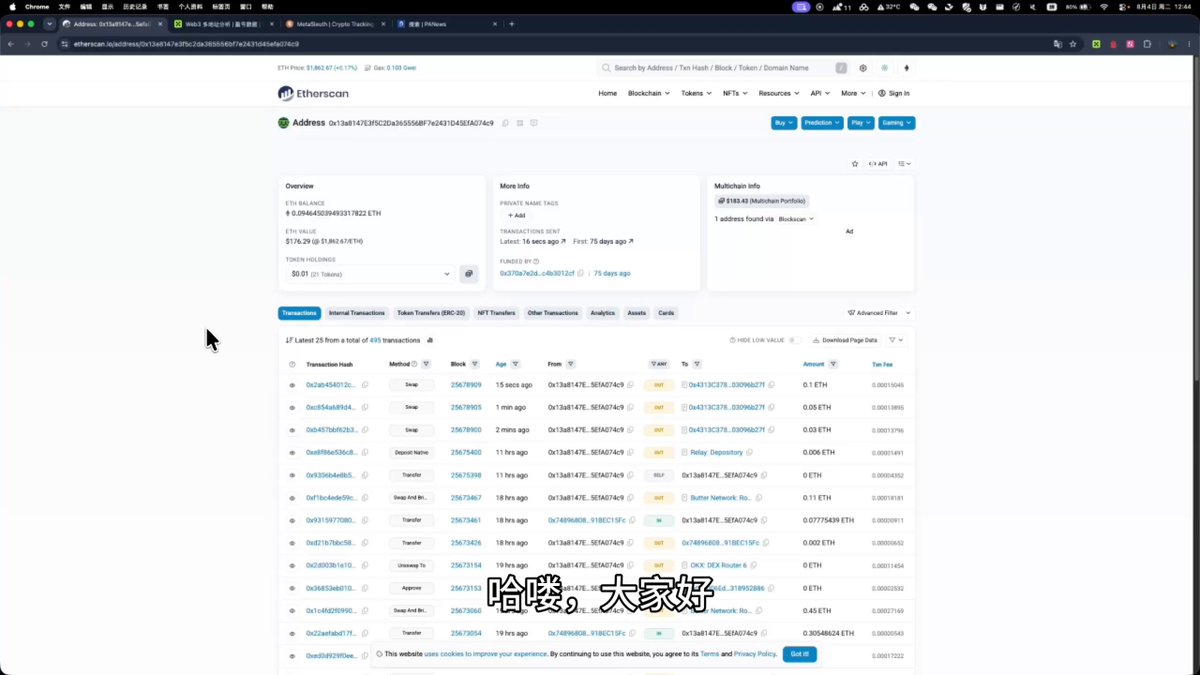
Task: Add address to watch list star
Action: pos(855,163)
